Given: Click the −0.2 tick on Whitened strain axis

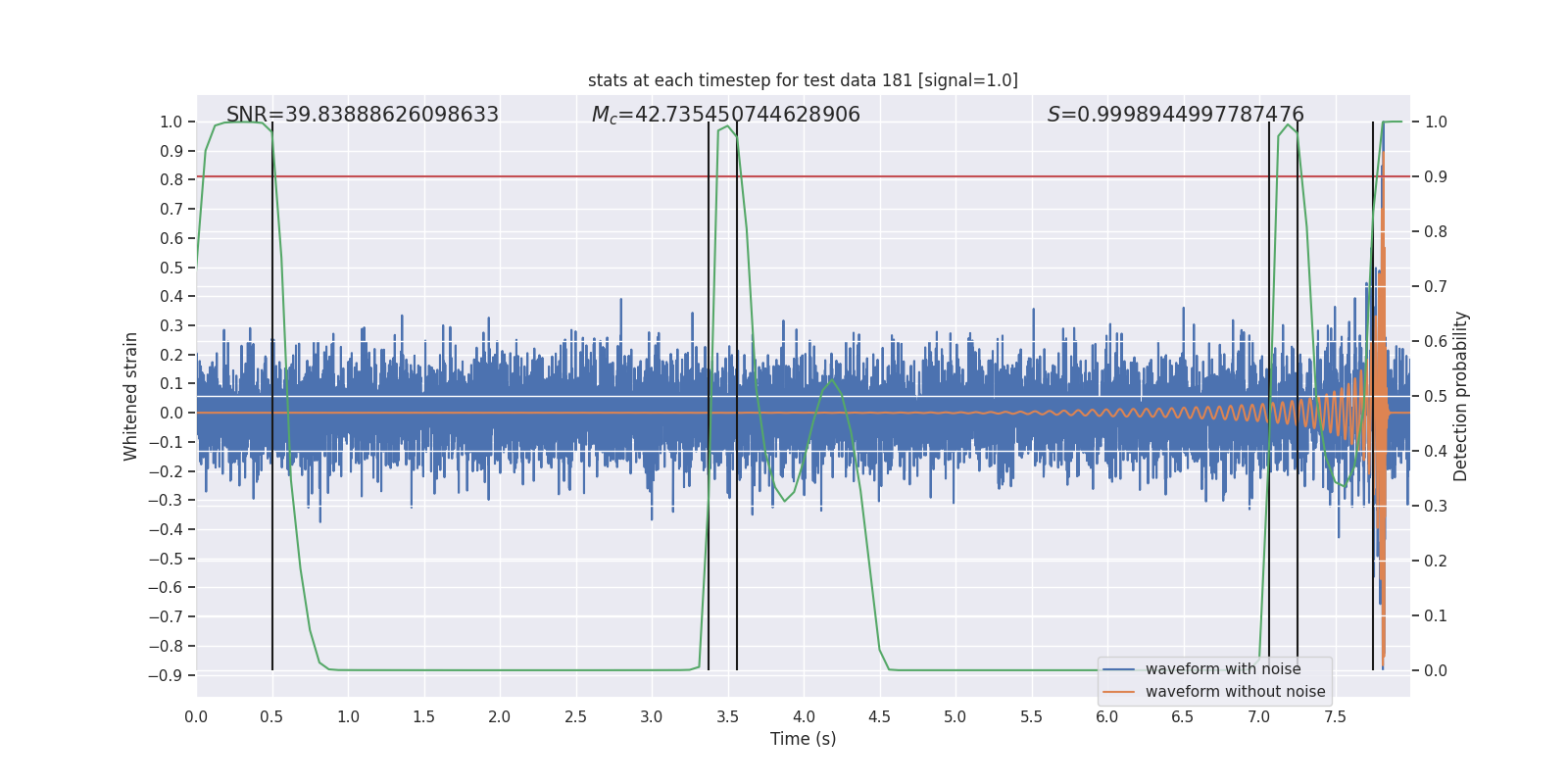Looking at the screenshot, I should pyautogui.click(x=166, y=471).
